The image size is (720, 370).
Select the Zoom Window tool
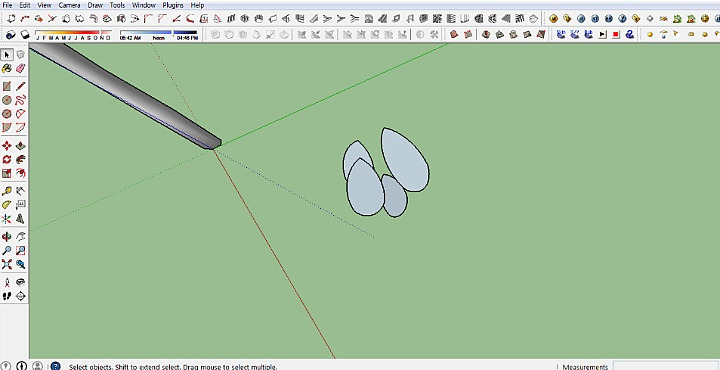[x=20, y=251]
